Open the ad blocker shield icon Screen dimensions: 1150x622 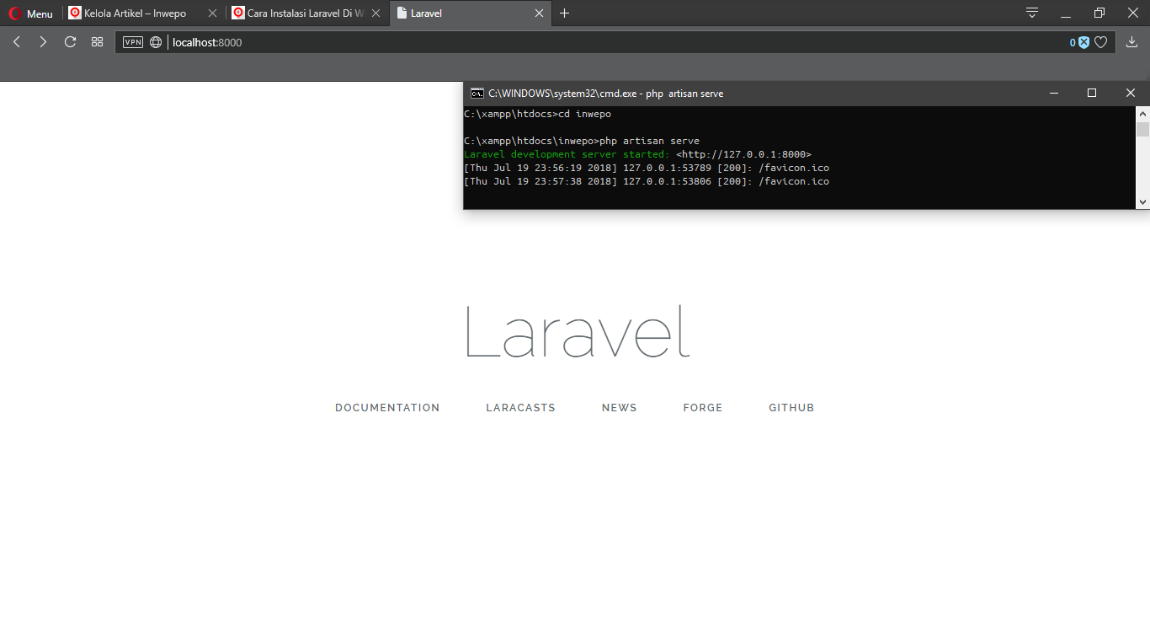pyautogui.click(x=1083, y=43)
